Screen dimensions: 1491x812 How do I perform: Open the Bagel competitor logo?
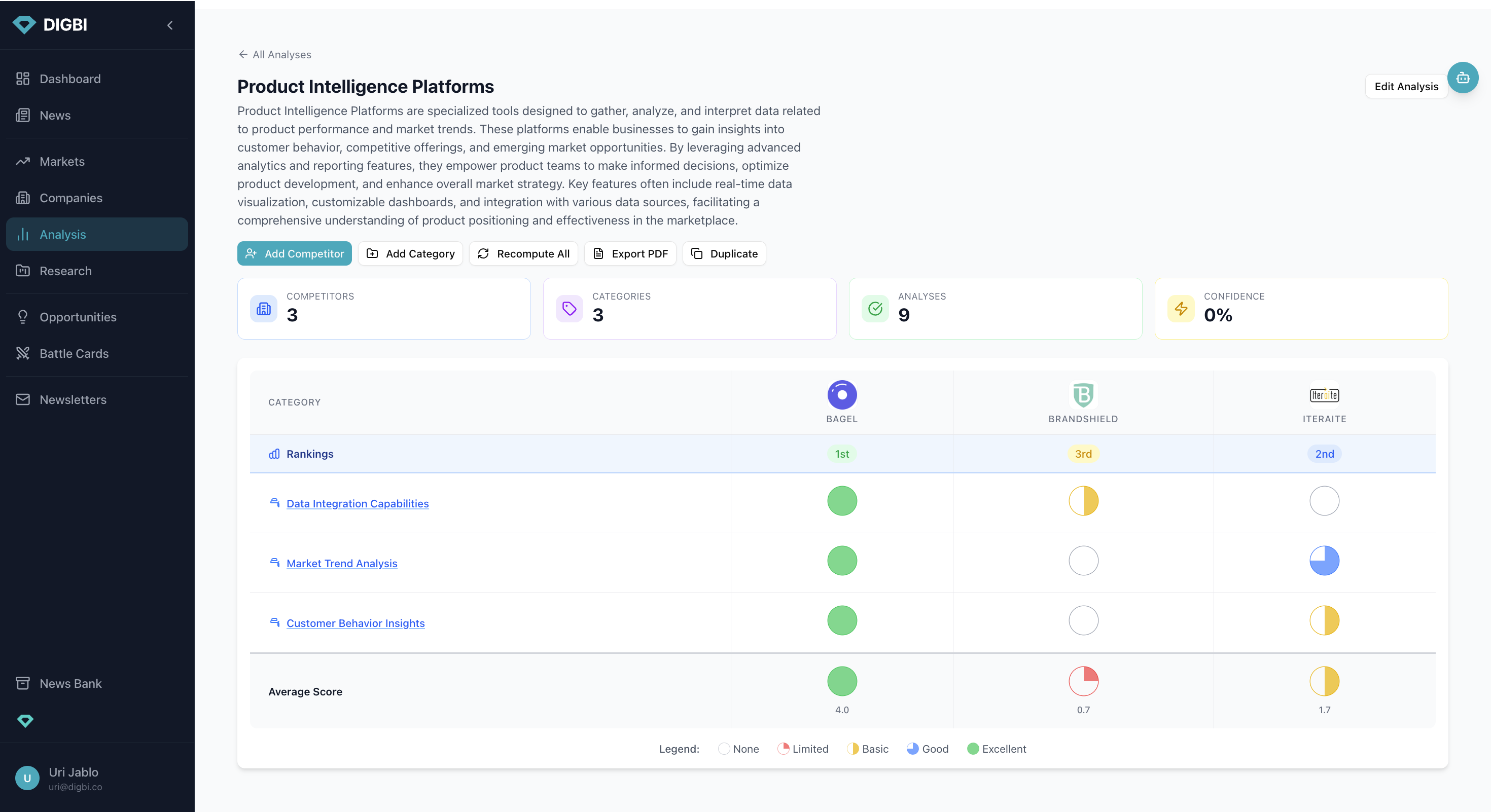click(841, 395)
